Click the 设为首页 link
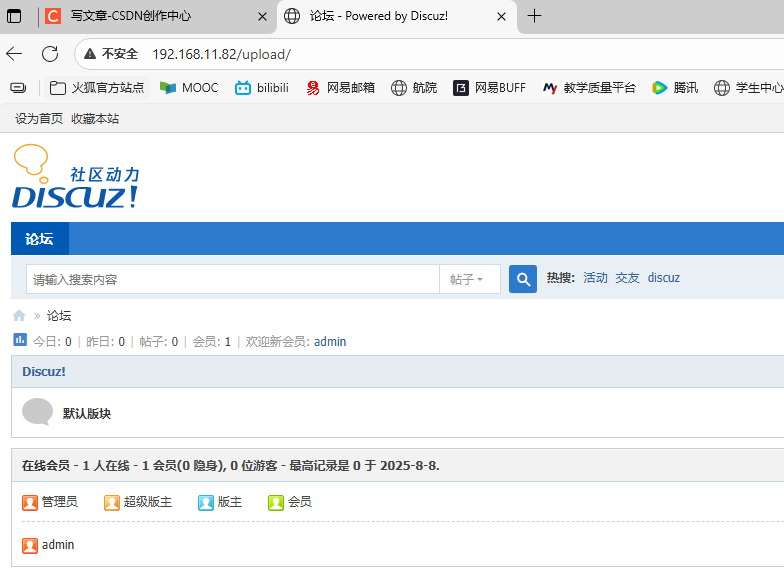 [x=39, y=118]
